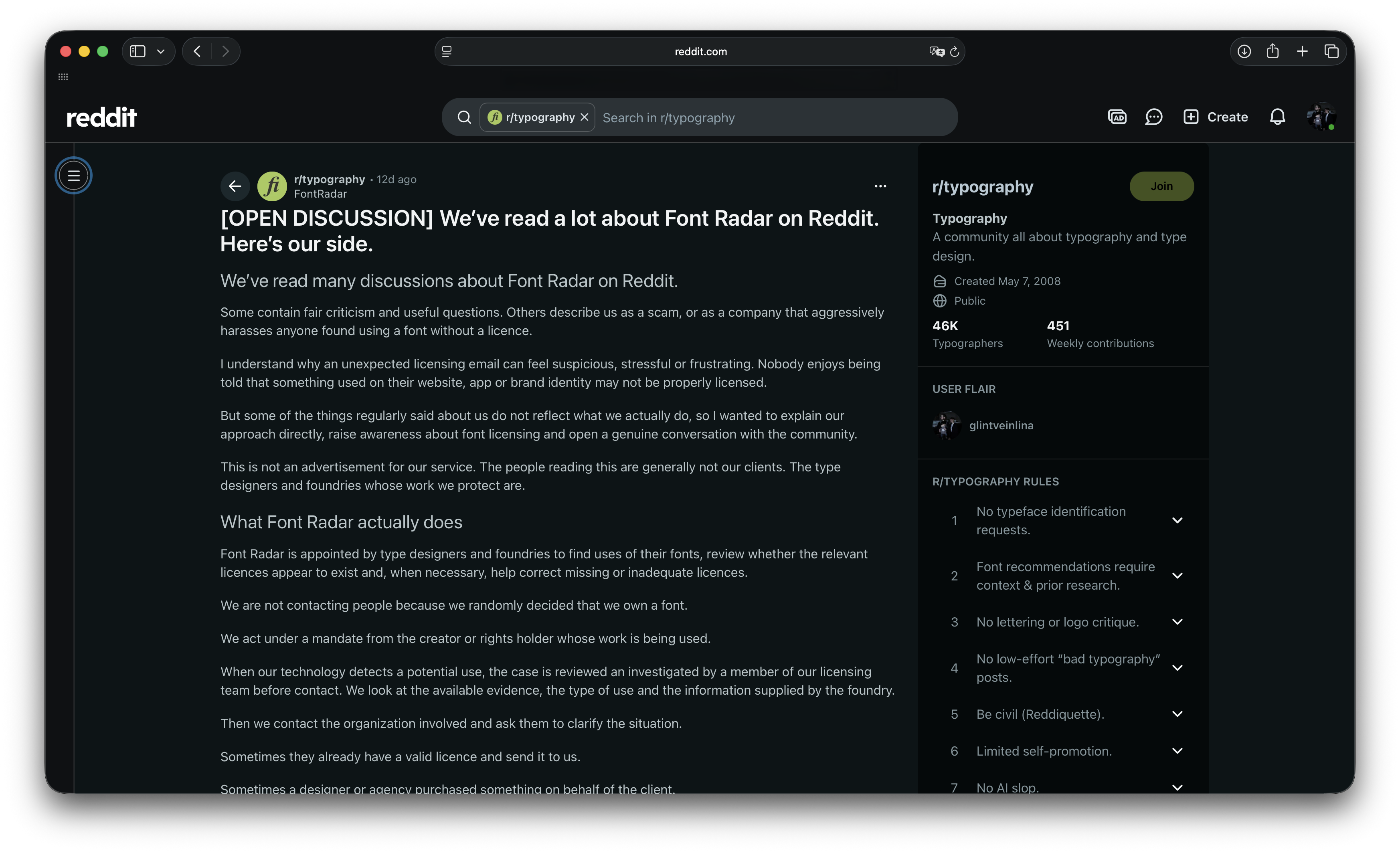The height and width of the screenshot is (853, 1400).
Task: Open the Safari tab group dropdown arrow
Action: pyautogui.click(x=161, y=52)
